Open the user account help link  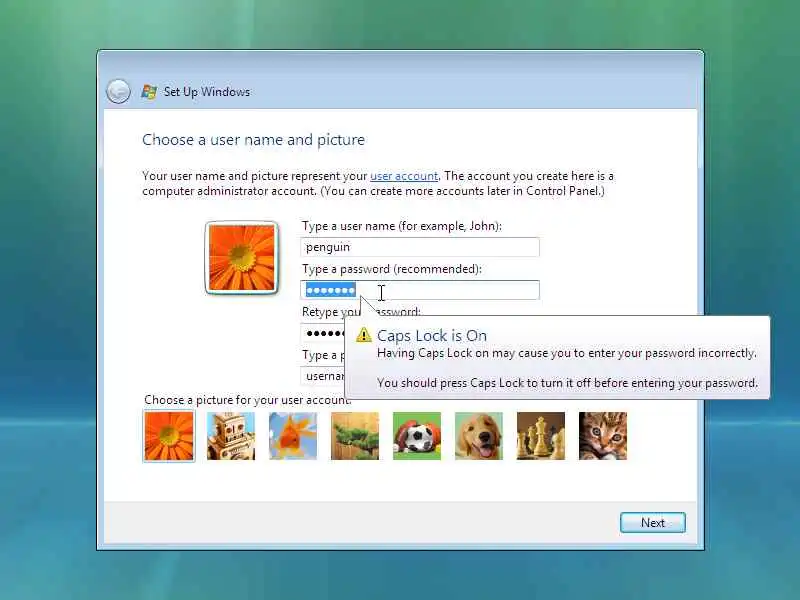click(x=404, y=176)
